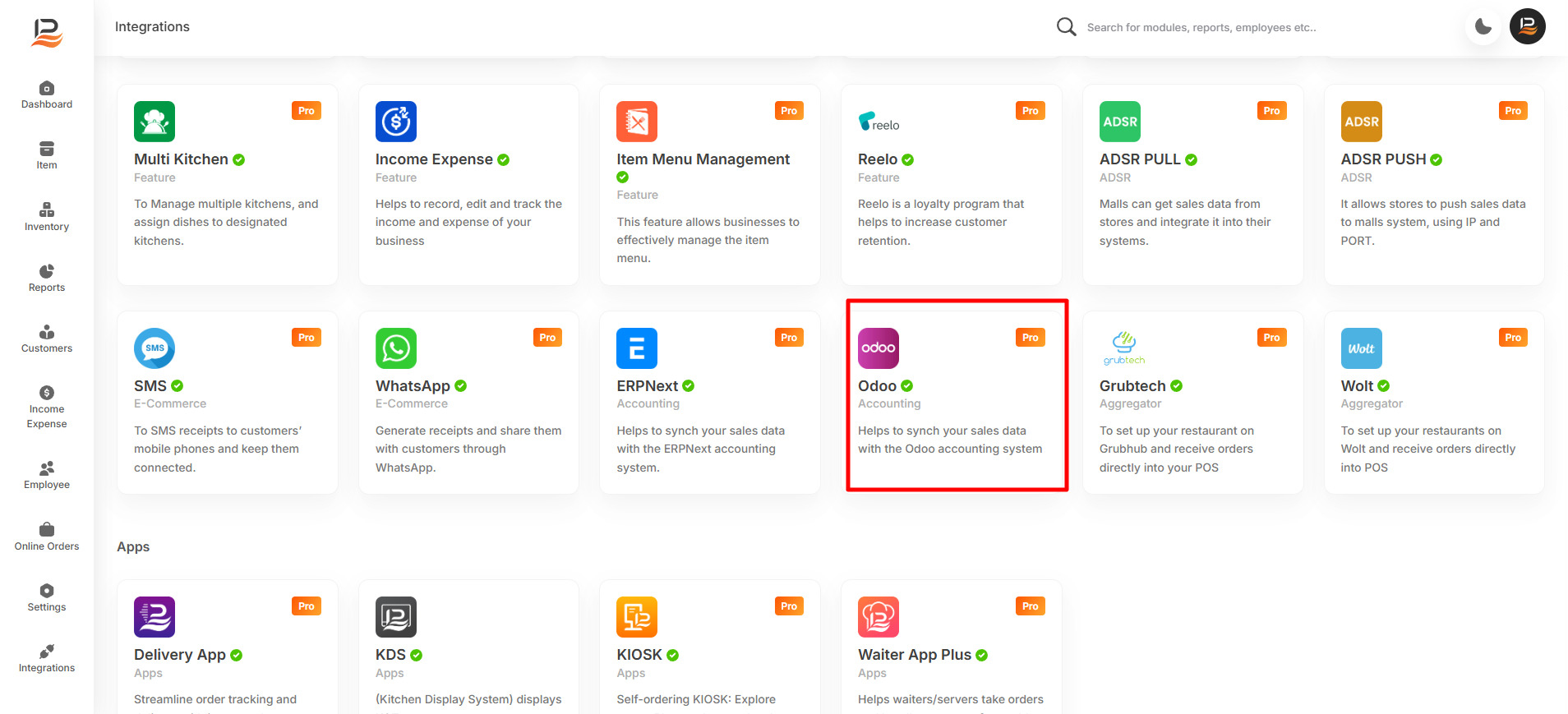Click the Odoo integration logo icon
The width and height of the screenshot is (1568, 714).
pyautogui.click(x=878, y=348)
